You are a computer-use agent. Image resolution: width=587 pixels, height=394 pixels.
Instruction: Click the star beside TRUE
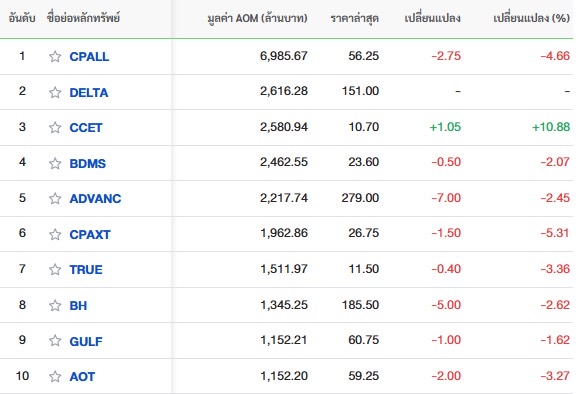[x=55, y=269]
